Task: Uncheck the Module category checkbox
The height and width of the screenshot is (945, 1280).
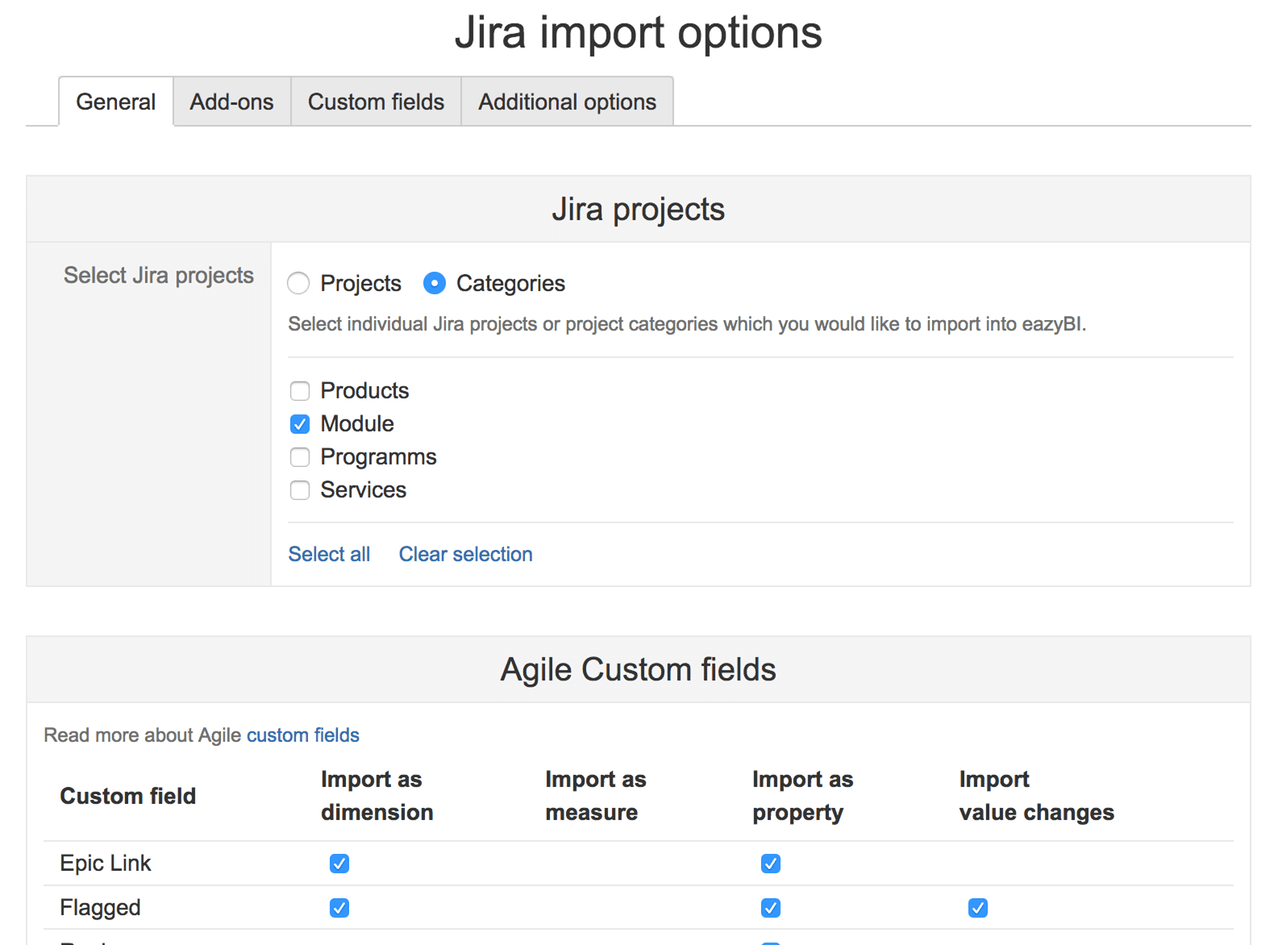Action: (300, 424)
